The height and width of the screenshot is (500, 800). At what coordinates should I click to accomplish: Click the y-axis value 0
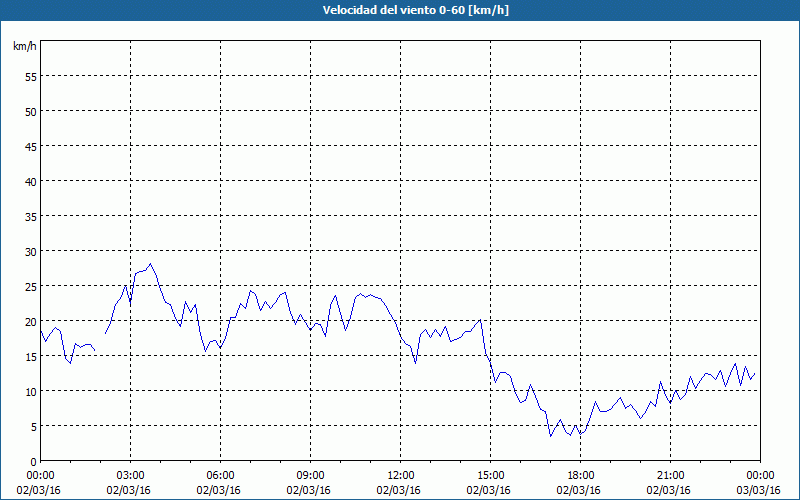[x=33, y=462]
